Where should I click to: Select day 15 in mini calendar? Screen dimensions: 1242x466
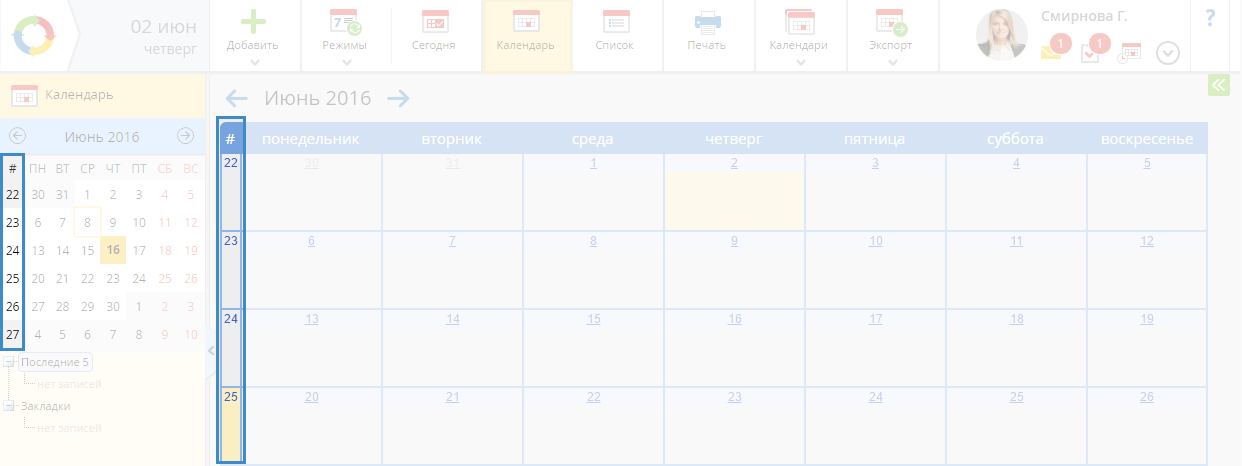pos(88,251)
